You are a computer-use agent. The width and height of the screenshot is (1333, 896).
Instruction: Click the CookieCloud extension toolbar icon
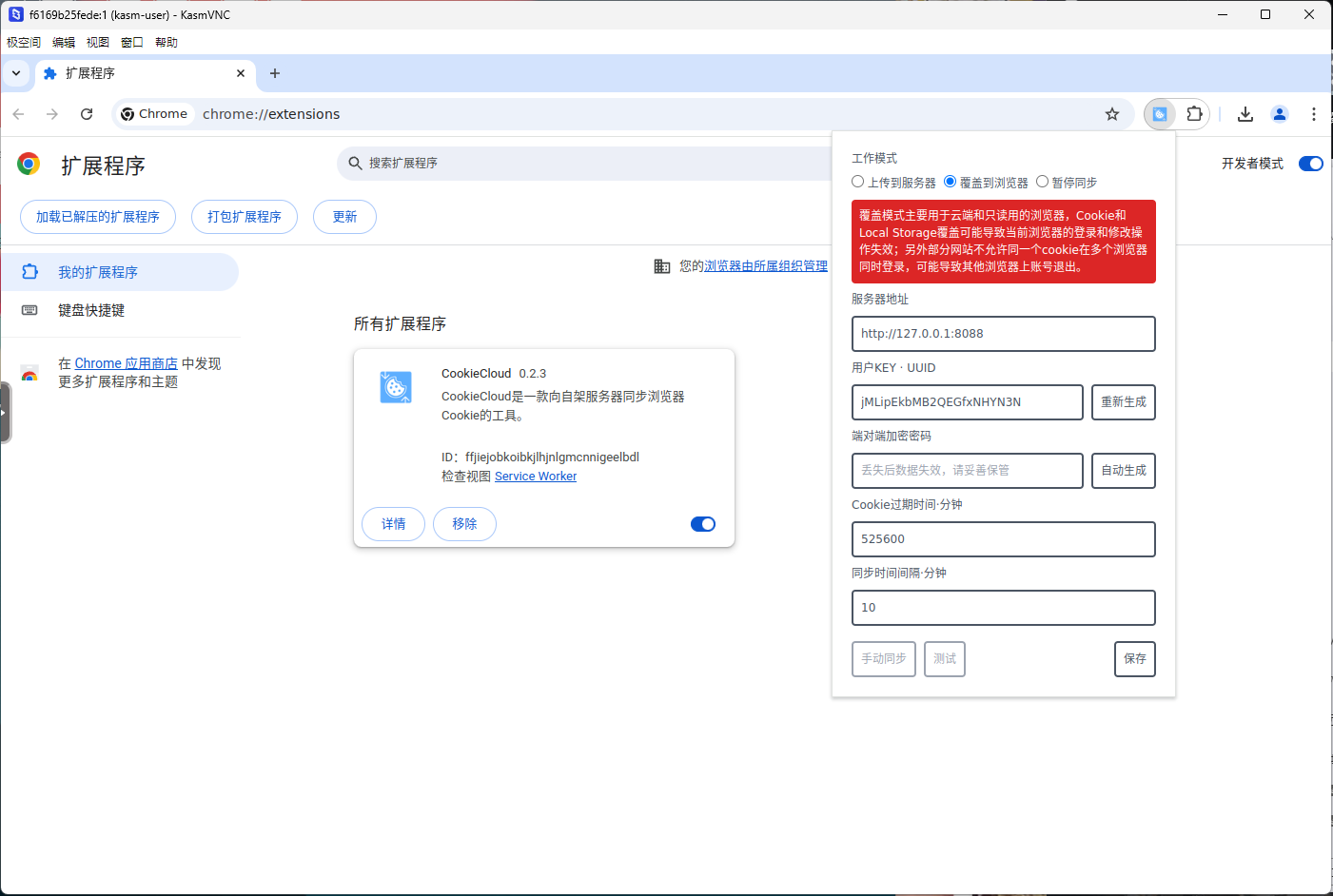1160,114
